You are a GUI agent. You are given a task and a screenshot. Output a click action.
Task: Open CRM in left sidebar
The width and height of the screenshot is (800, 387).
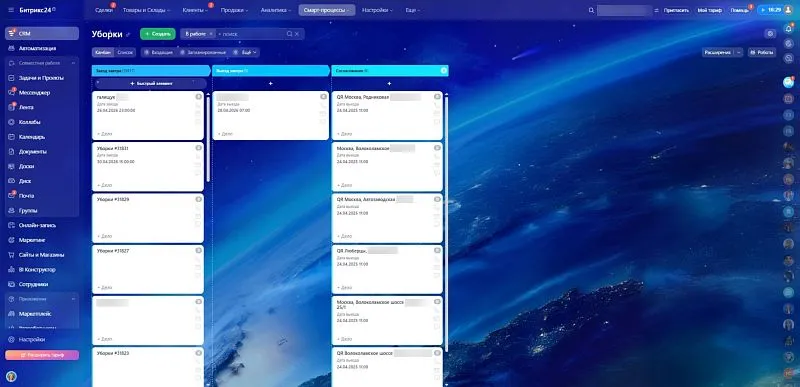pos(42,33)
